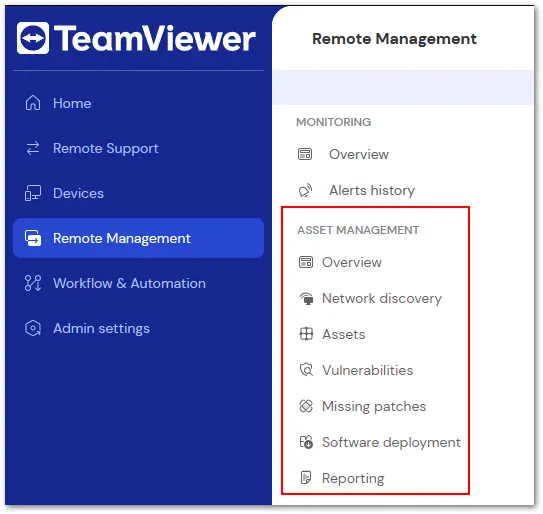This screenshot has height=514, width=543.
Task: Click the Workflow & Automation icon
Action: [33, 283]
